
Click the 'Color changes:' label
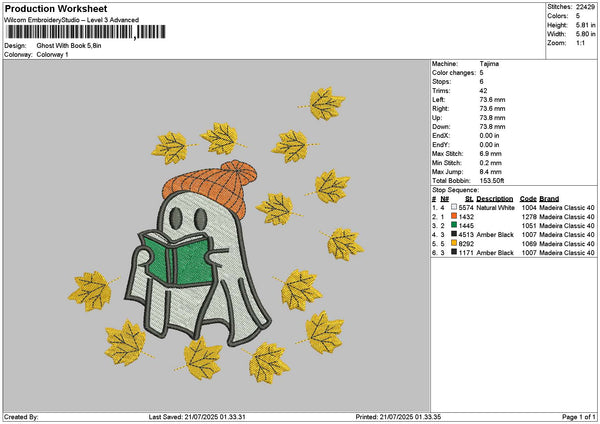454,73
